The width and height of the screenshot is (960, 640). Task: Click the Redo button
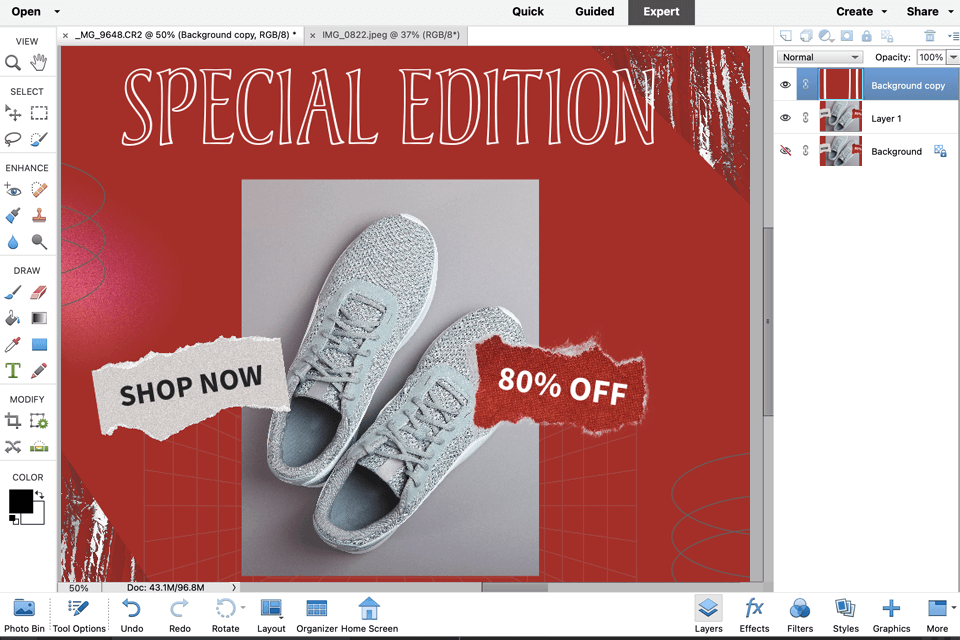[x=179, y=616]
